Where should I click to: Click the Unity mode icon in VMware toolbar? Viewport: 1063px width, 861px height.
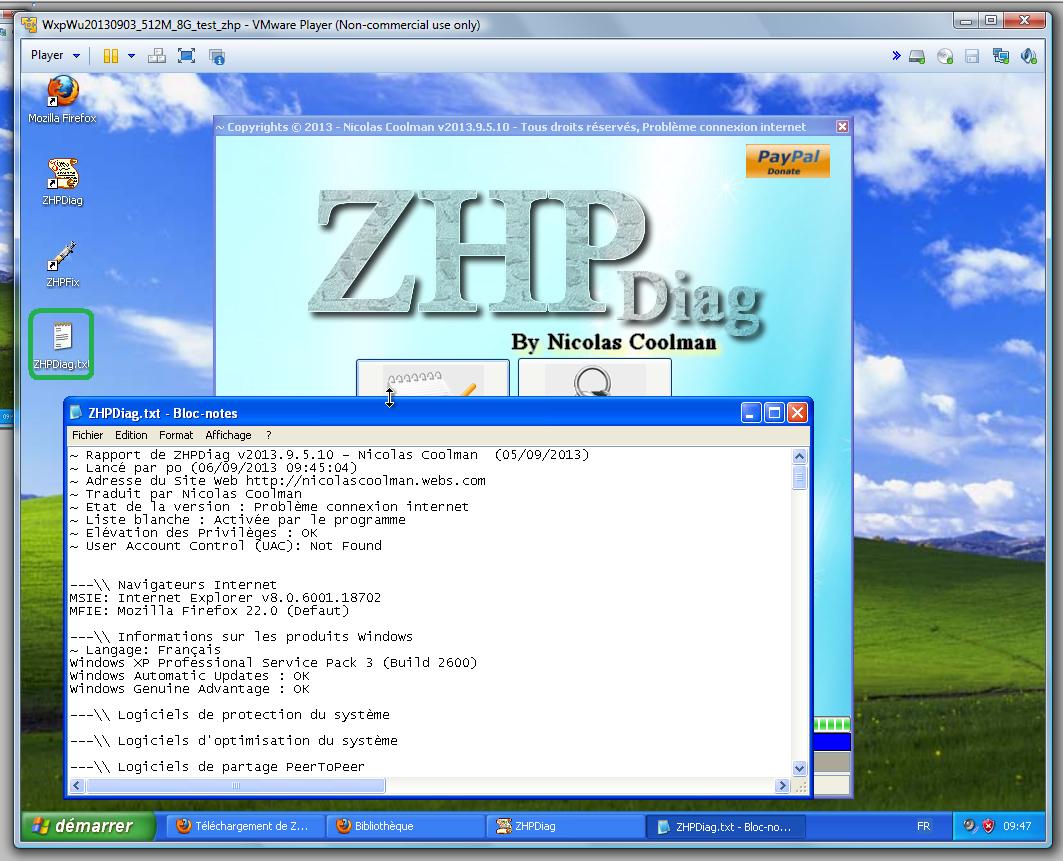(217, 57)
